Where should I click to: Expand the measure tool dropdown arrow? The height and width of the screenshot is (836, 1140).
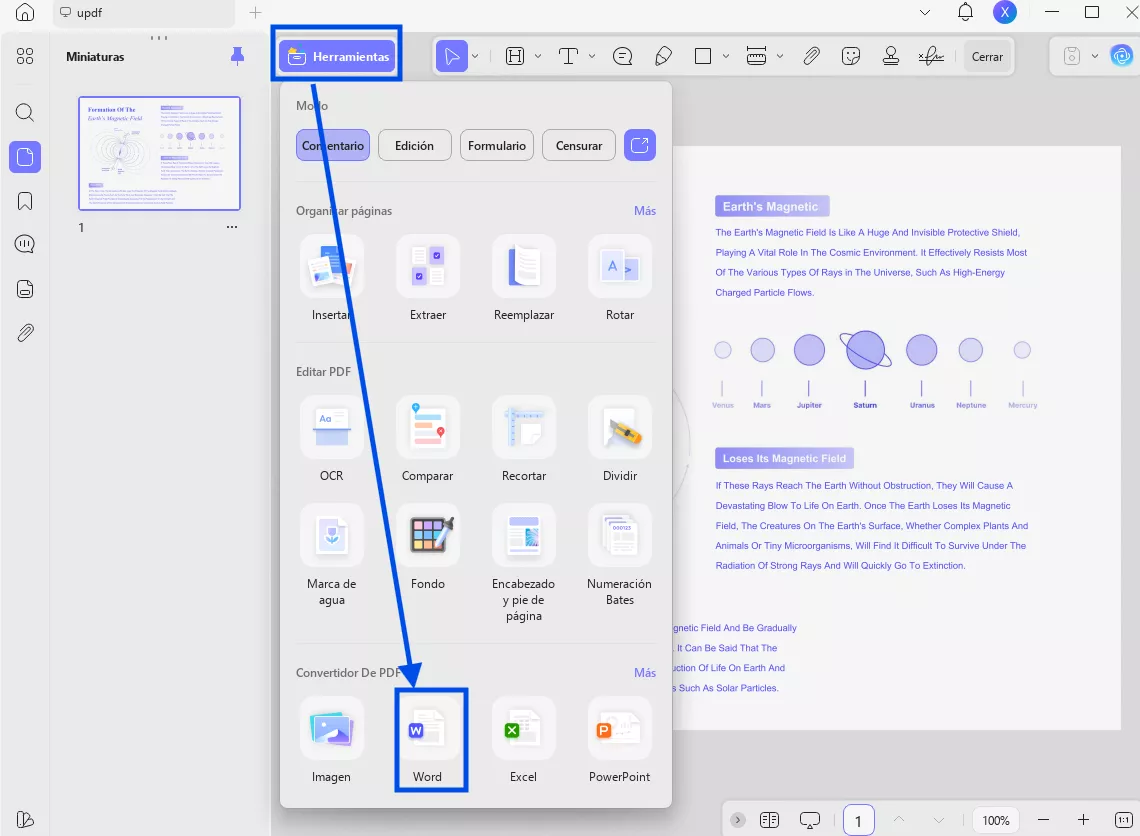(779, 56)
